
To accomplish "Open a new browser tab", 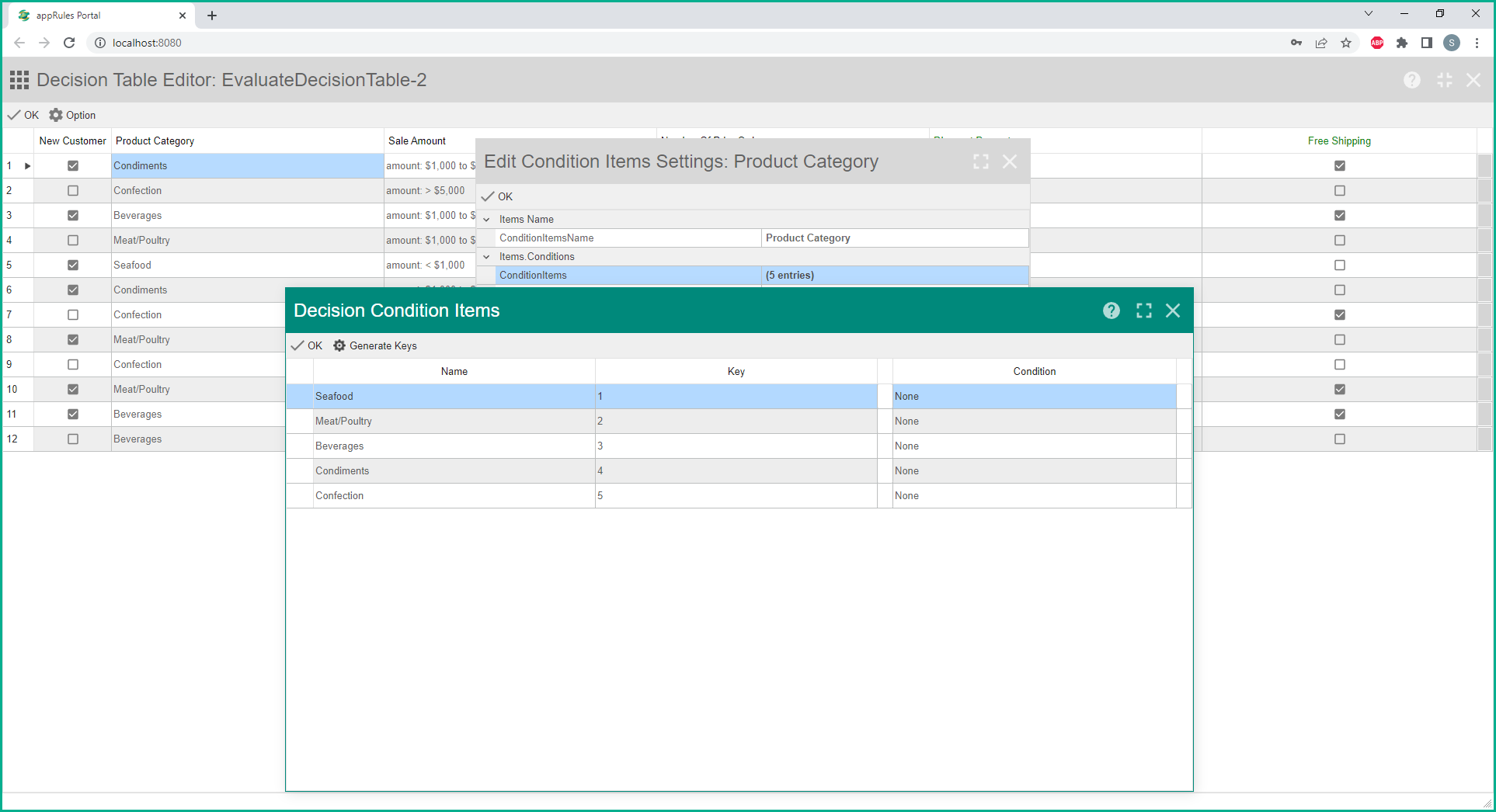I will [x=212, y=16].
